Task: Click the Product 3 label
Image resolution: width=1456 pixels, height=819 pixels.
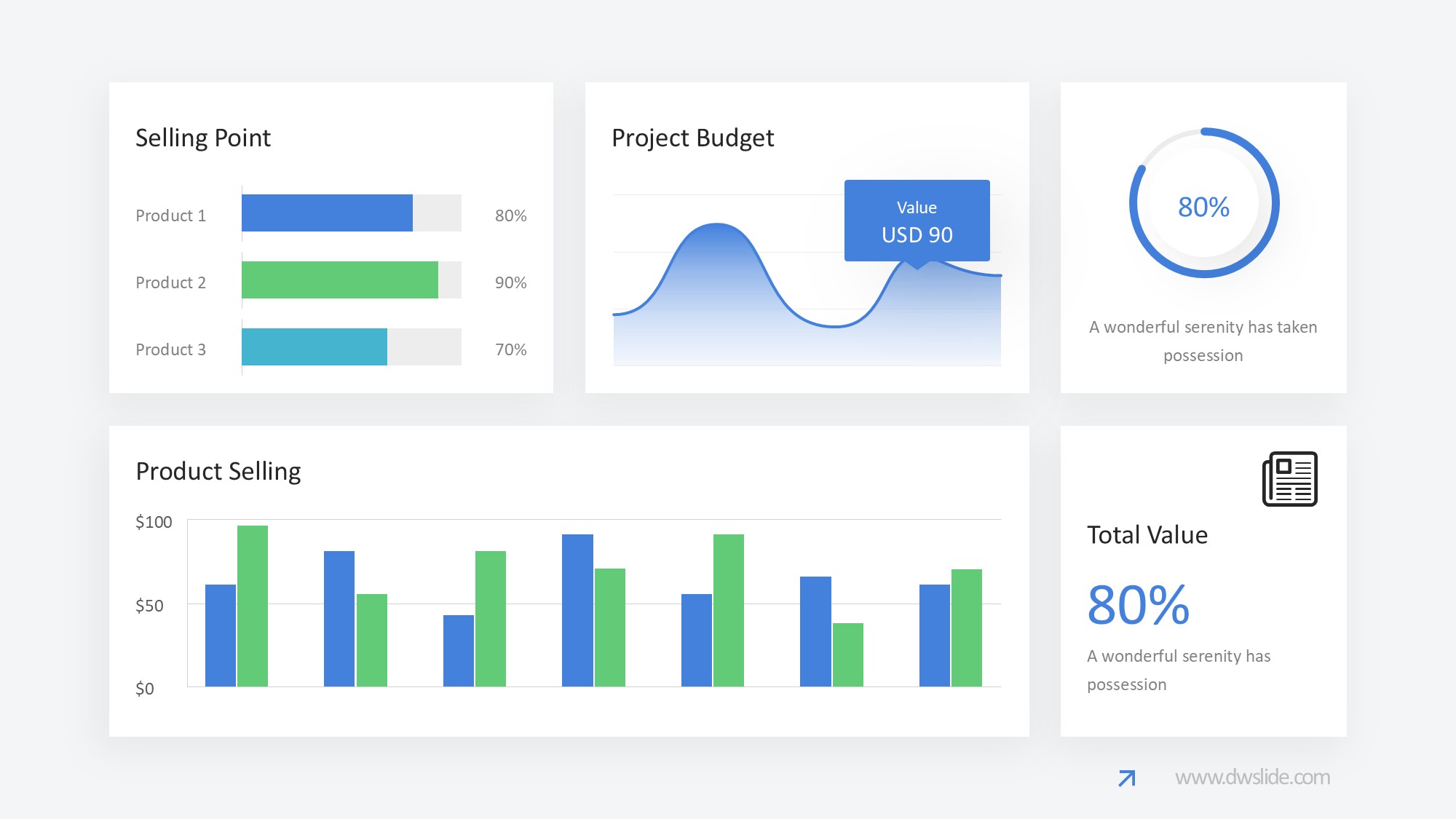Action: (170, 349)
